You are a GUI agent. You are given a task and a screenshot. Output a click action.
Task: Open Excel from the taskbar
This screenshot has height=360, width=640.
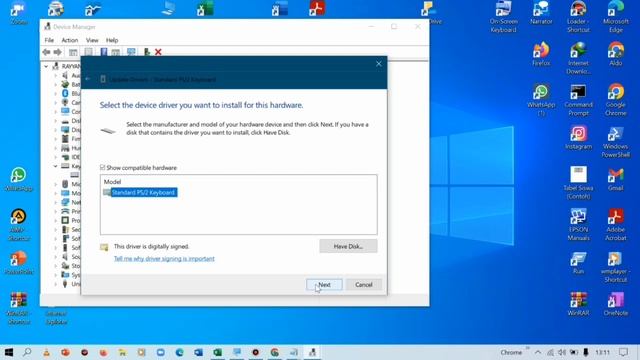218,352
